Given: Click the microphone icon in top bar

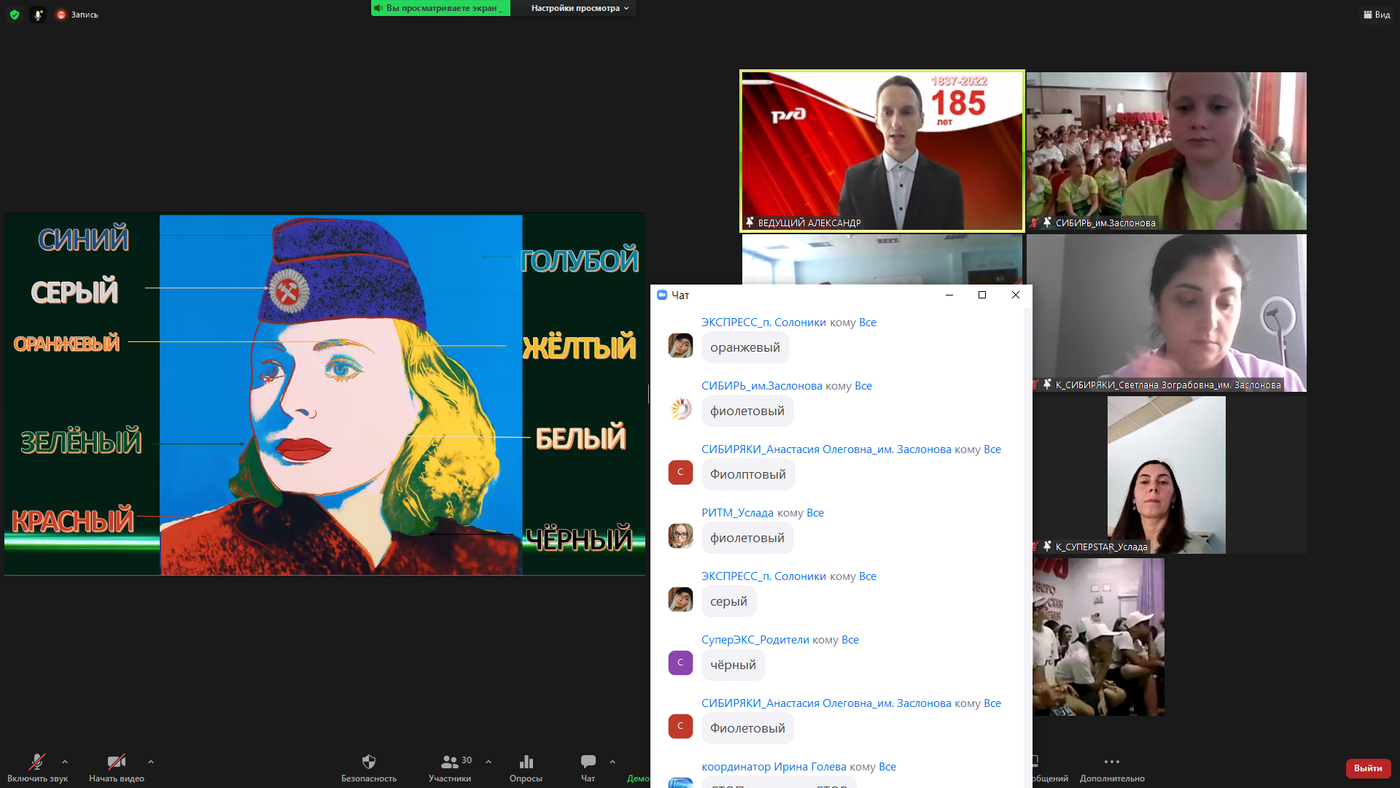Looking at the screenshot, I should point(38,14).
